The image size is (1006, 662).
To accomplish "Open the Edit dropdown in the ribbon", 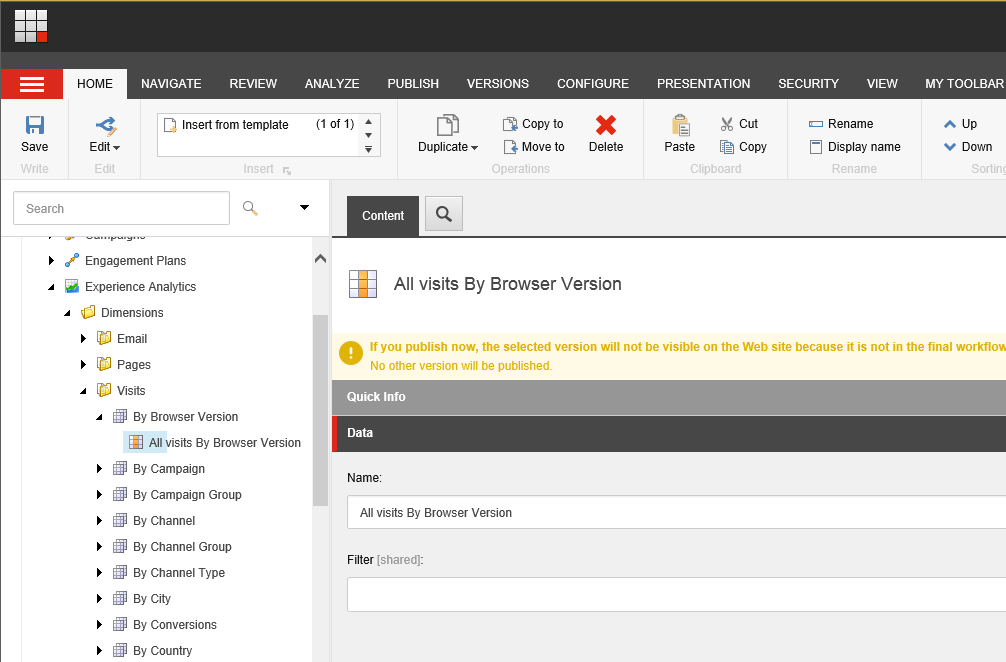I will point(104,147).
